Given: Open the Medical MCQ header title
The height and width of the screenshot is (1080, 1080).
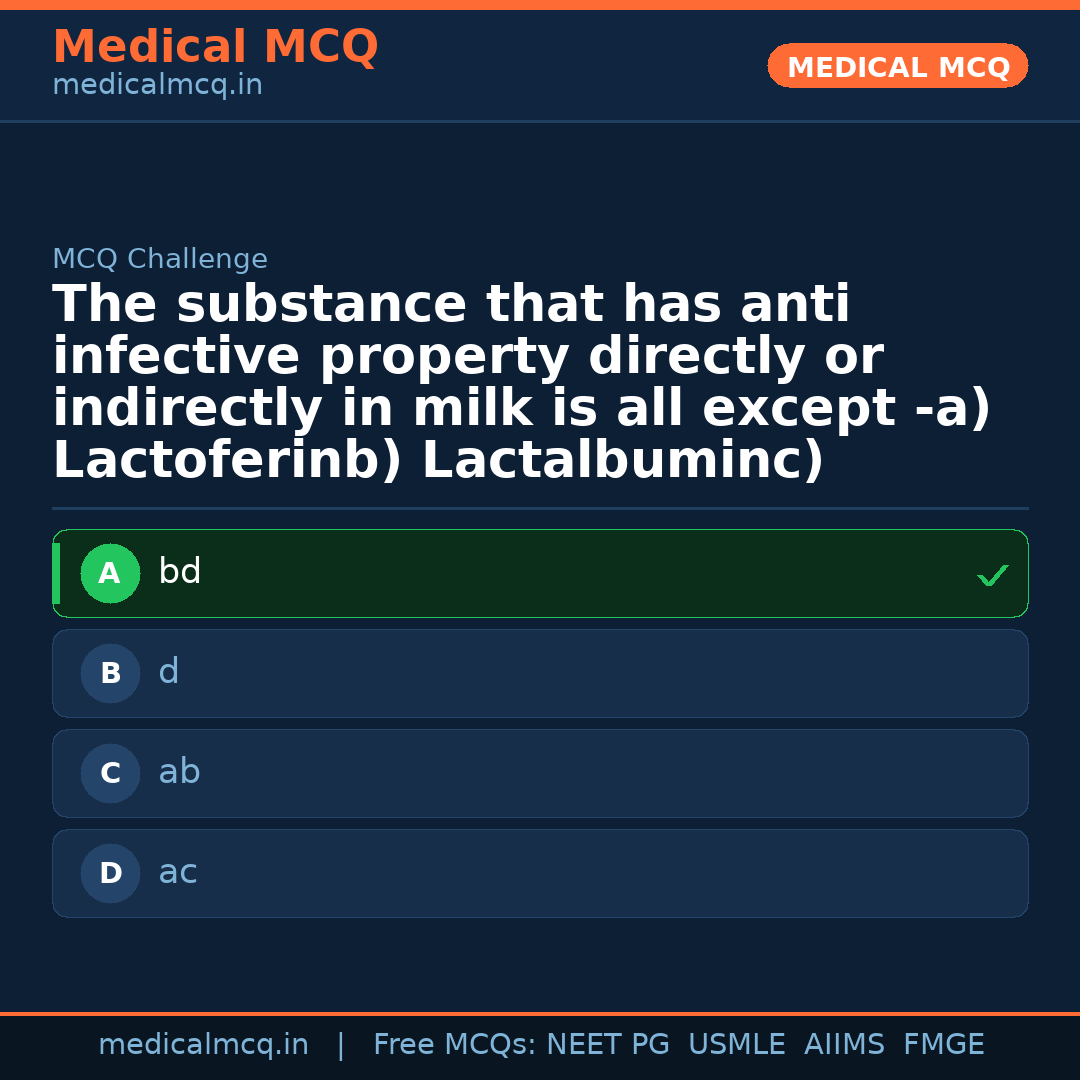Looking at the screenshot, I should coord(215,47).
